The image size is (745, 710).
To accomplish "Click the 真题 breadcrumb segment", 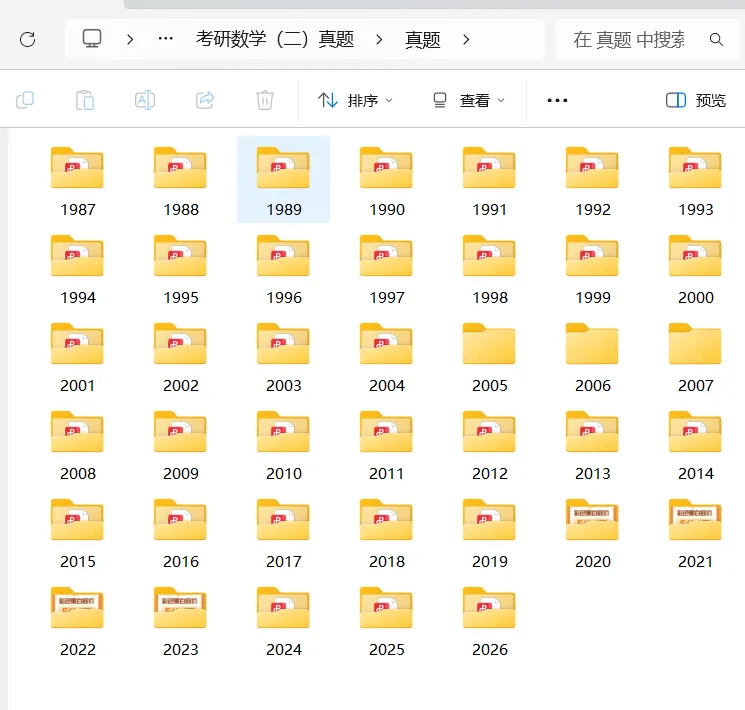I will 422,39.
